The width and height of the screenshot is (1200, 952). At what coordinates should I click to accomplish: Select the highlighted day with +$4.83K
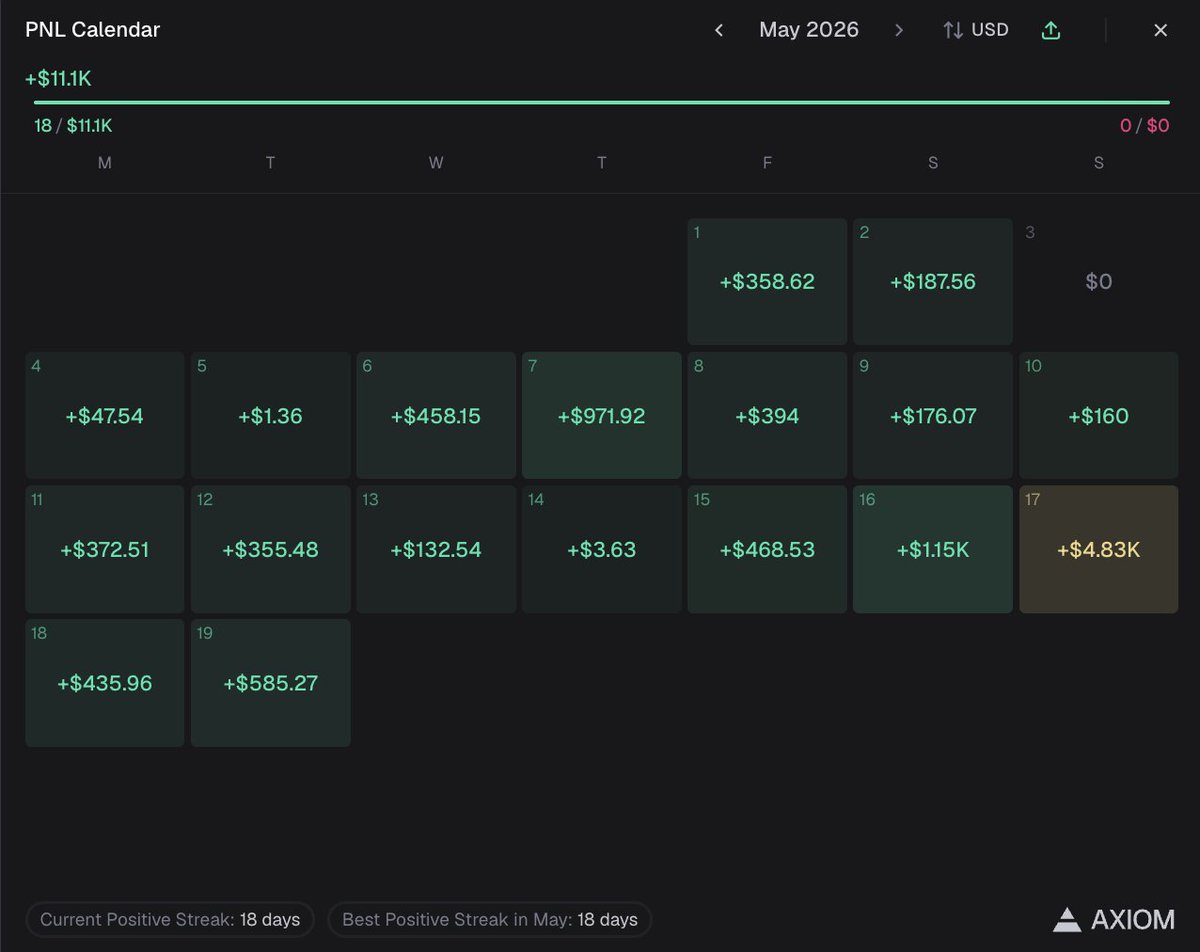(x=1099, y=549)
